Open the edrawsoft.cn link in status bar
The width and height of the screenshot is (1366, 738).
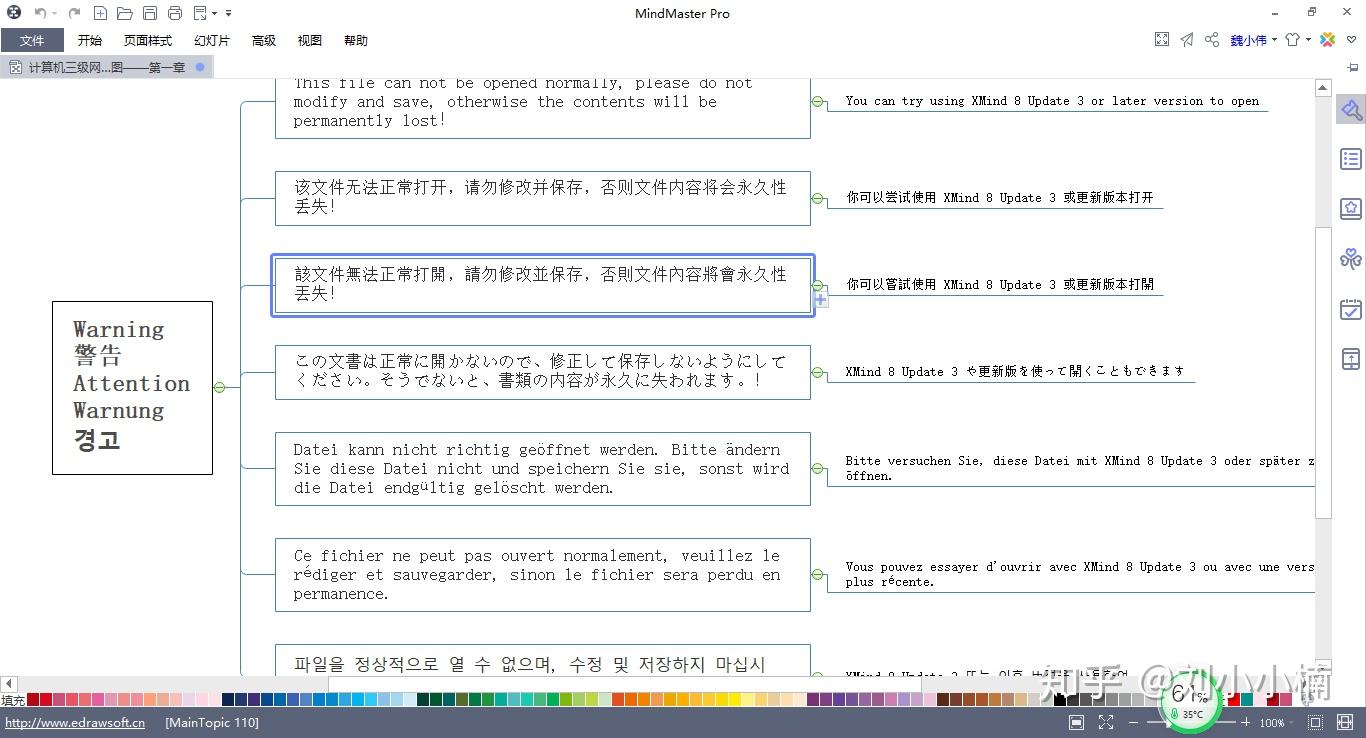(74, 722)
